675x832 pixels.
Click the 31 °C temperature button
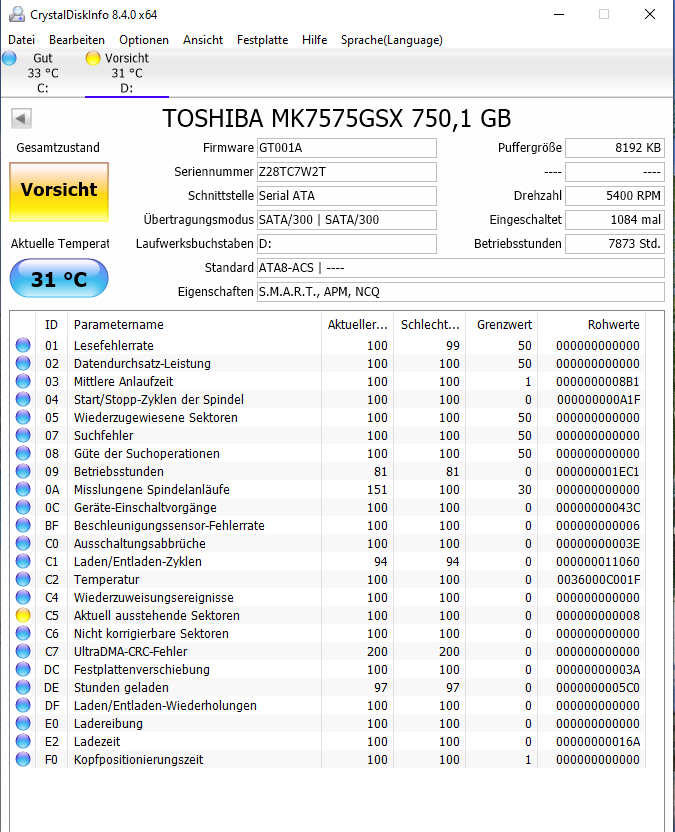(59, 279)
